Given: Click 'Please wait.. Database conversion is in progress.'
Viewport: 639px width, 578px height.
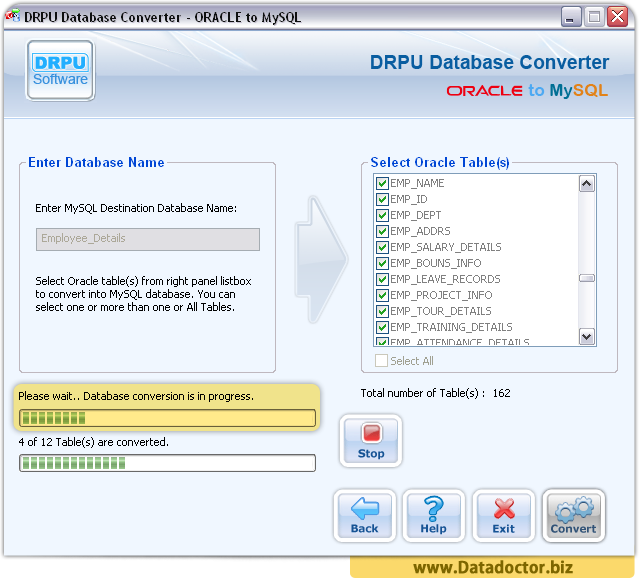Looking at the screenshot, I should click(x=136, y=396).
